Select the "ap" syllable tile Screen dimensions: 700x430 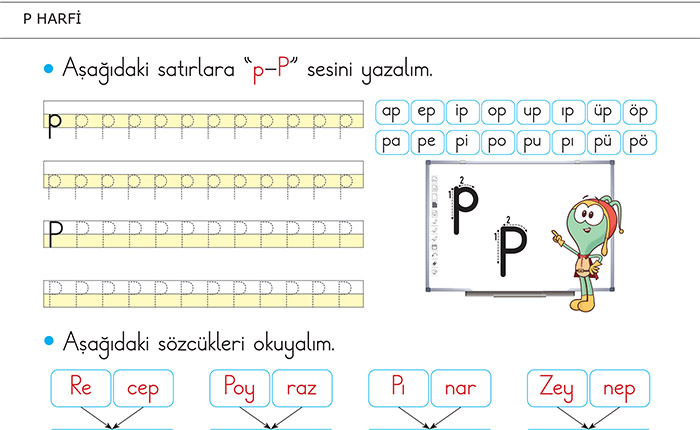point(392,112)
